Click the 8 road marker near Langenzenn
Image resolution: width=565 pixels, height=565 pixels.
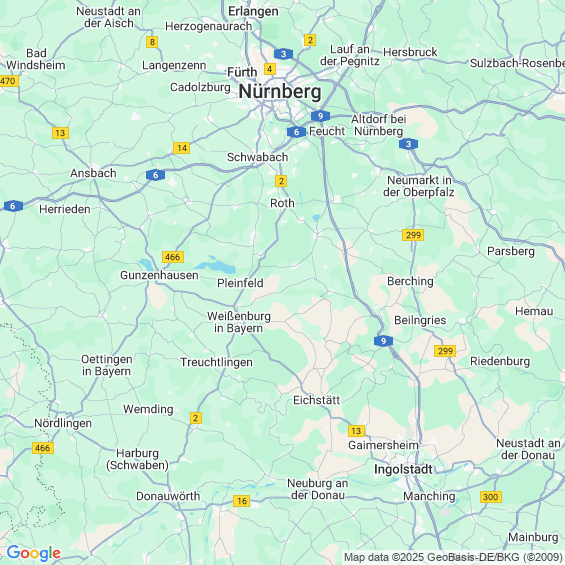tap(152, 42)
